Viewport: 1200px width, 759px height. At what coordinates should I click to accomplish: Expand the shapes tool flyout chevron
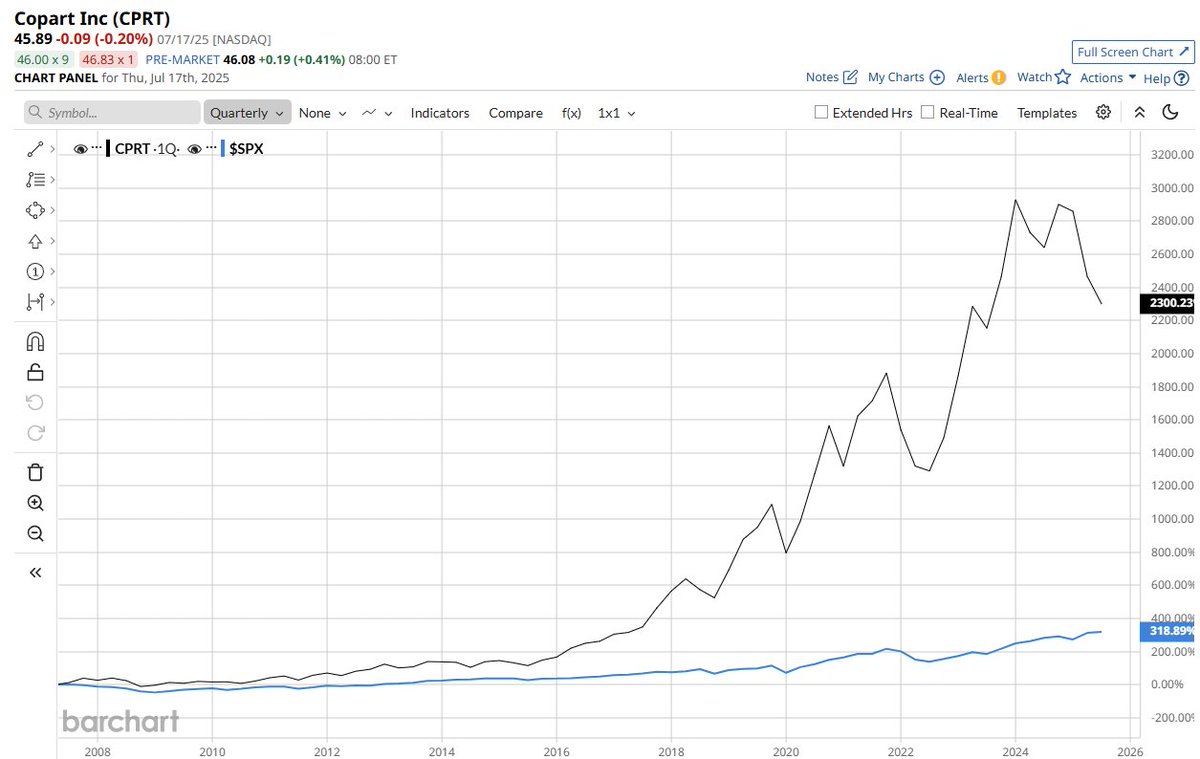(x=52, y=210)
